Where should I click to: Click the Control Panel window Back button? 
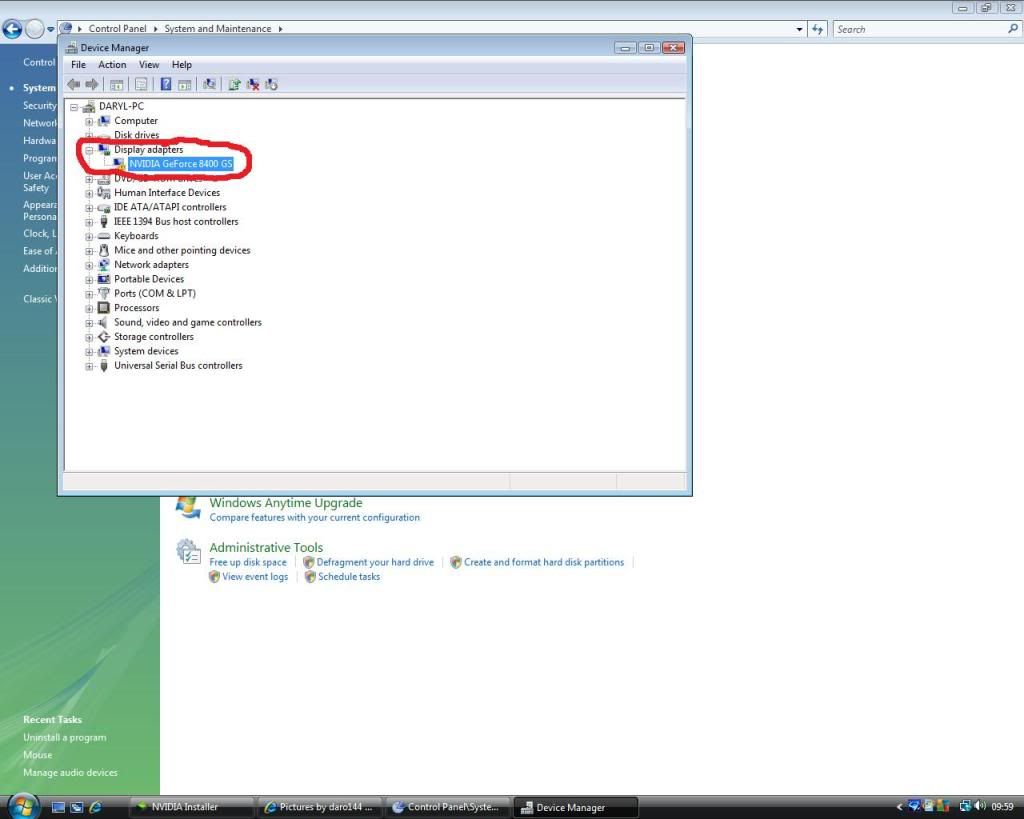pyautogui.click(x=12, y=29)
